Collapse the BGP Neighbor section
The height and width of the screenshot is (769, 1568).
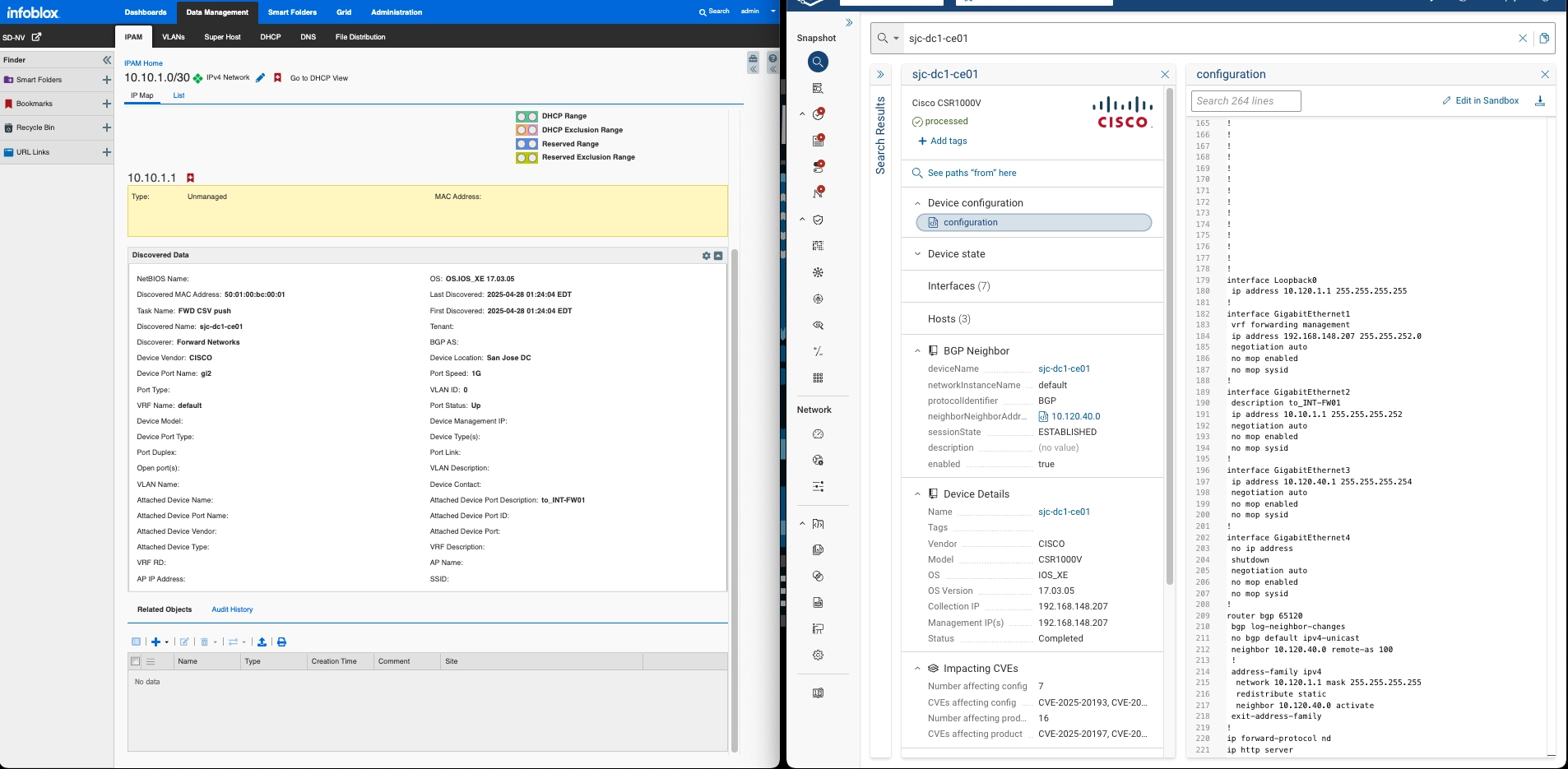click(x=917, y=350)
